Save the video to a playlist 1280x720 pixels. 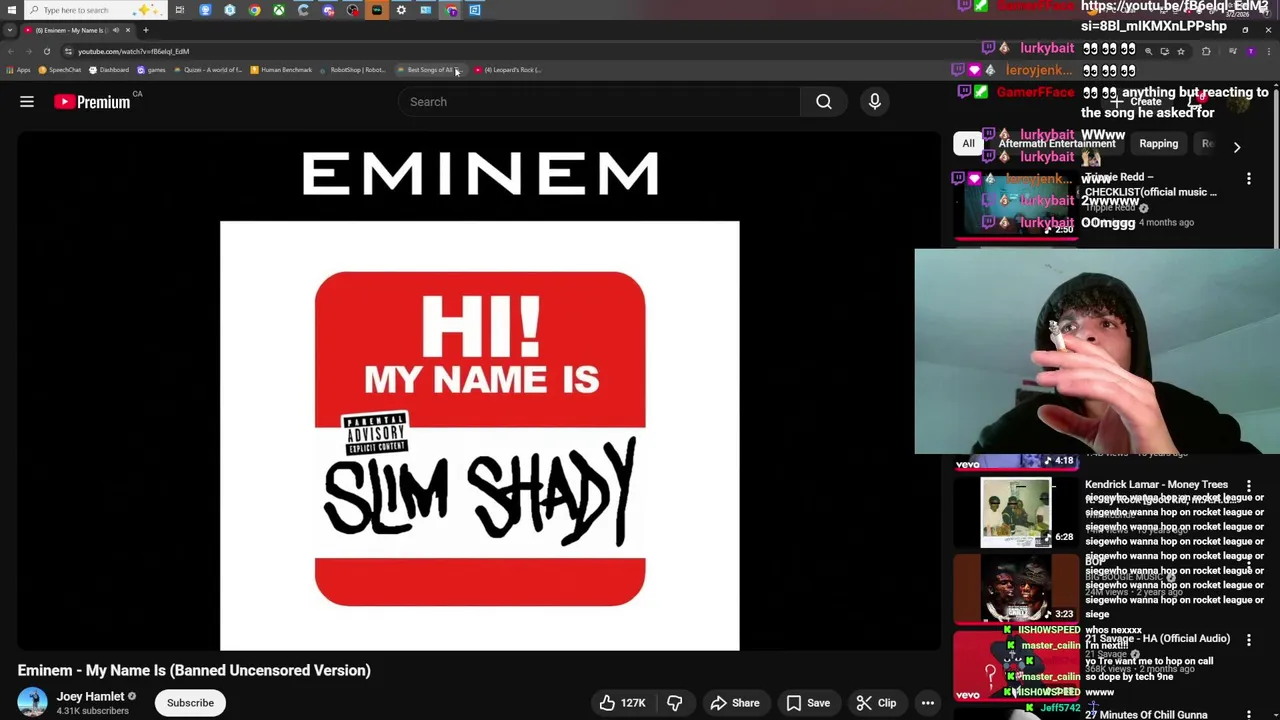tap(808, 703)
